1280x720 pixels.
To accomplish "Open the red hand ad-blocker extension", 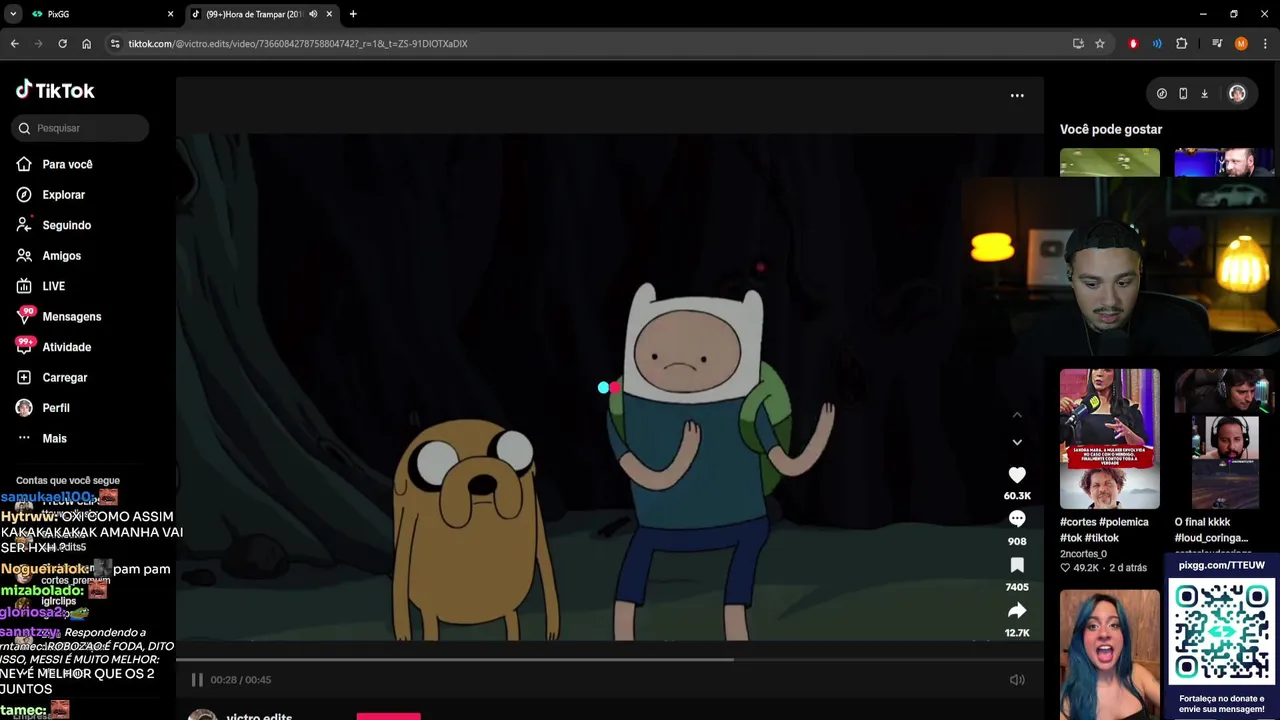I will (x=1133, y=44).
